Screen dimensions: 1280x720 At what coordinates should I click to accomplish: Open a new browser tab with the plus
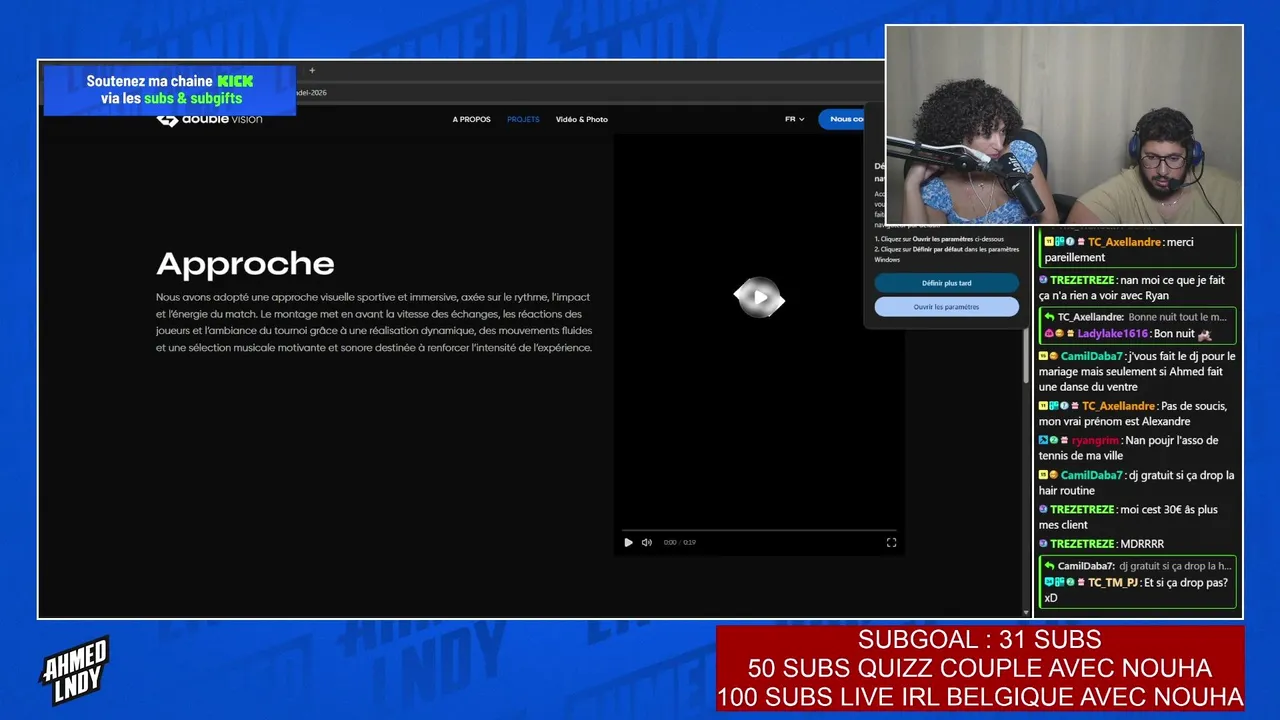coord(312,70)
